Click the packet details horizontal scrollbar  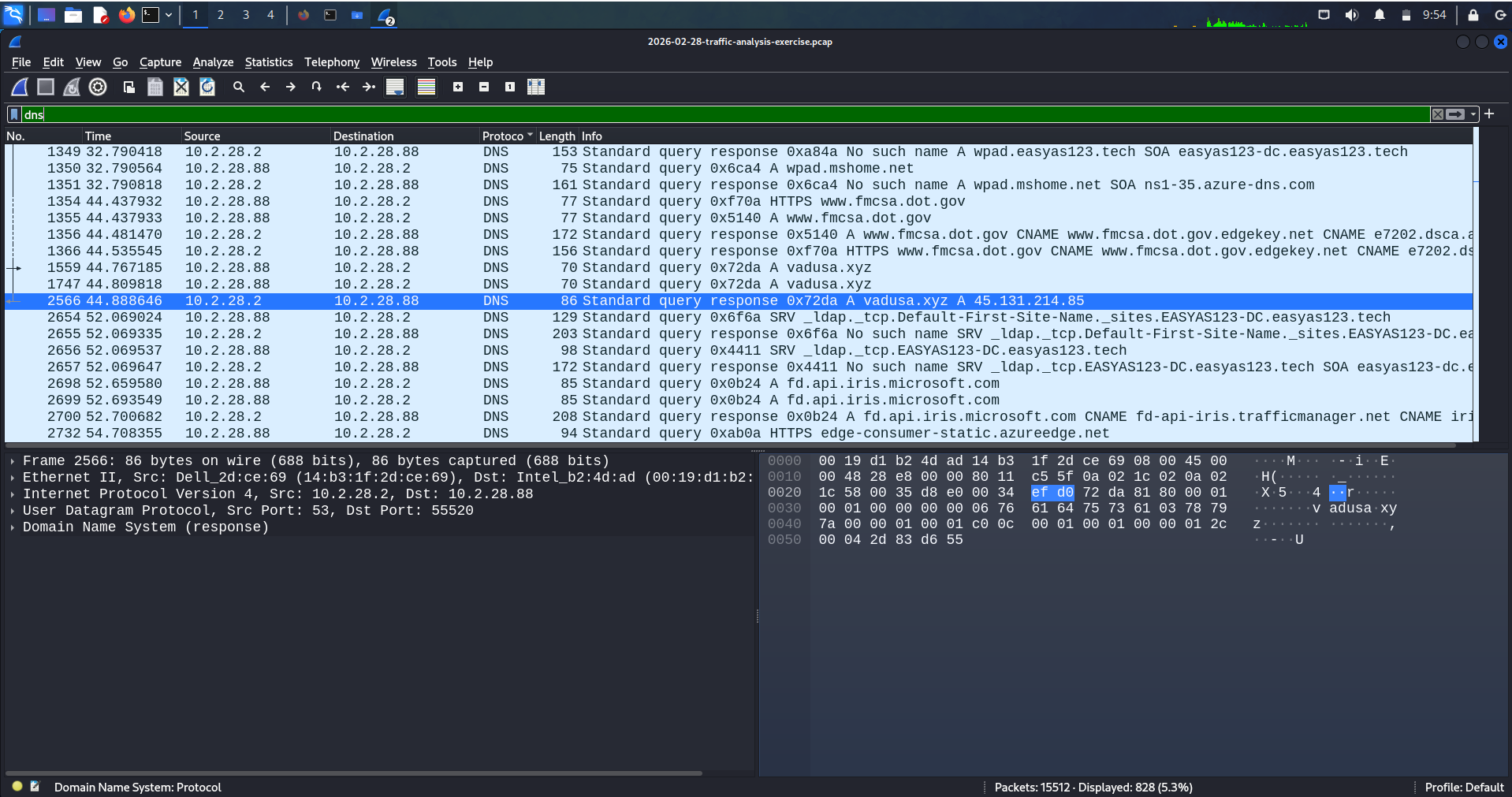coord(355,773)
